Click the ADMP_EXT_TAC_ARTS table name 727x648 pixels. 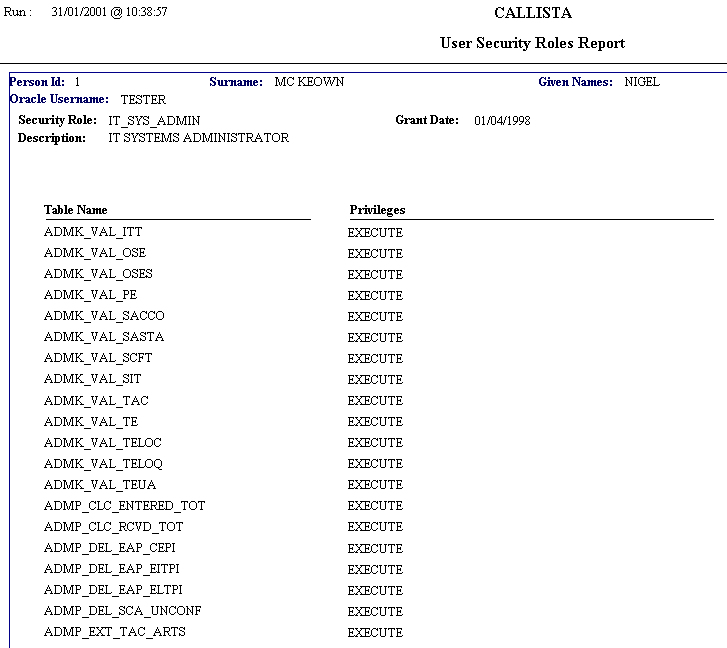[x=115, y=632]
